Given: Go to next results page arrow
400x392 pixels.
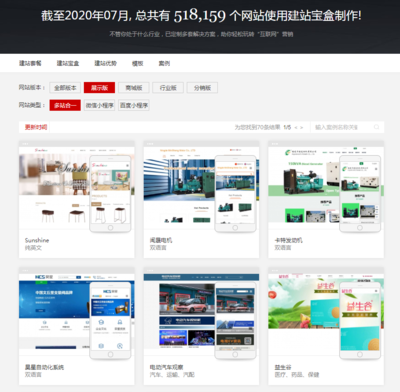Looking at the screenshot, I should (x=301, y=127).
